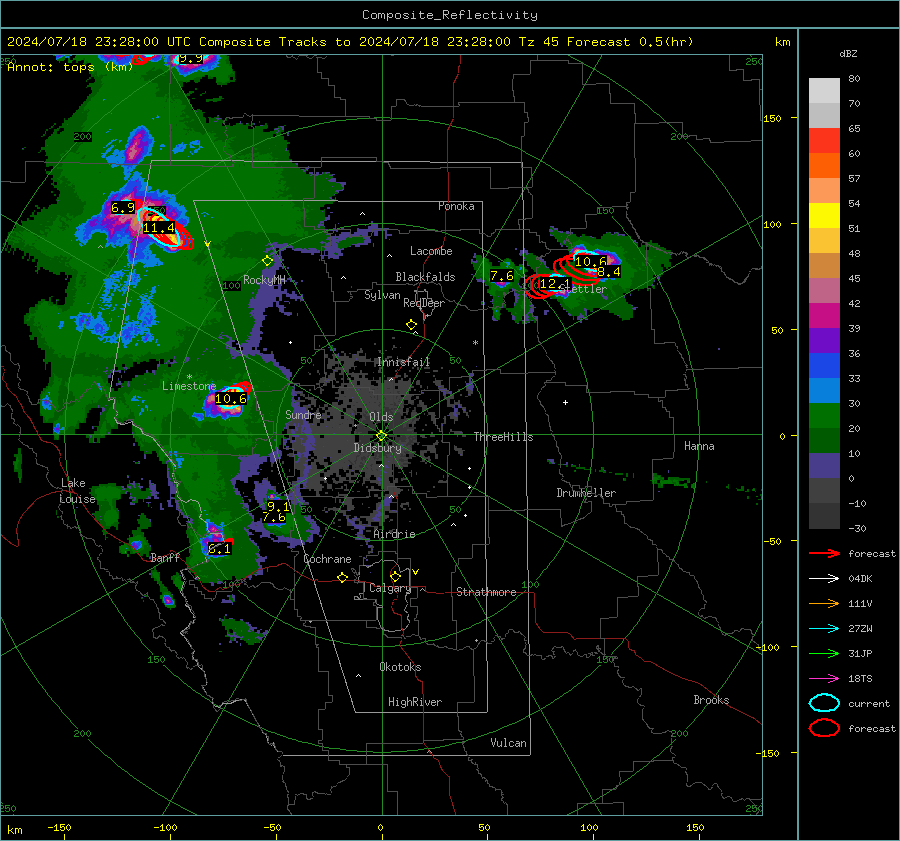Image resolution: width=900 pixels, height=841 pixels.
Task: Click the magenta 18TS arrow icon
Action: [x=824, y=679]
